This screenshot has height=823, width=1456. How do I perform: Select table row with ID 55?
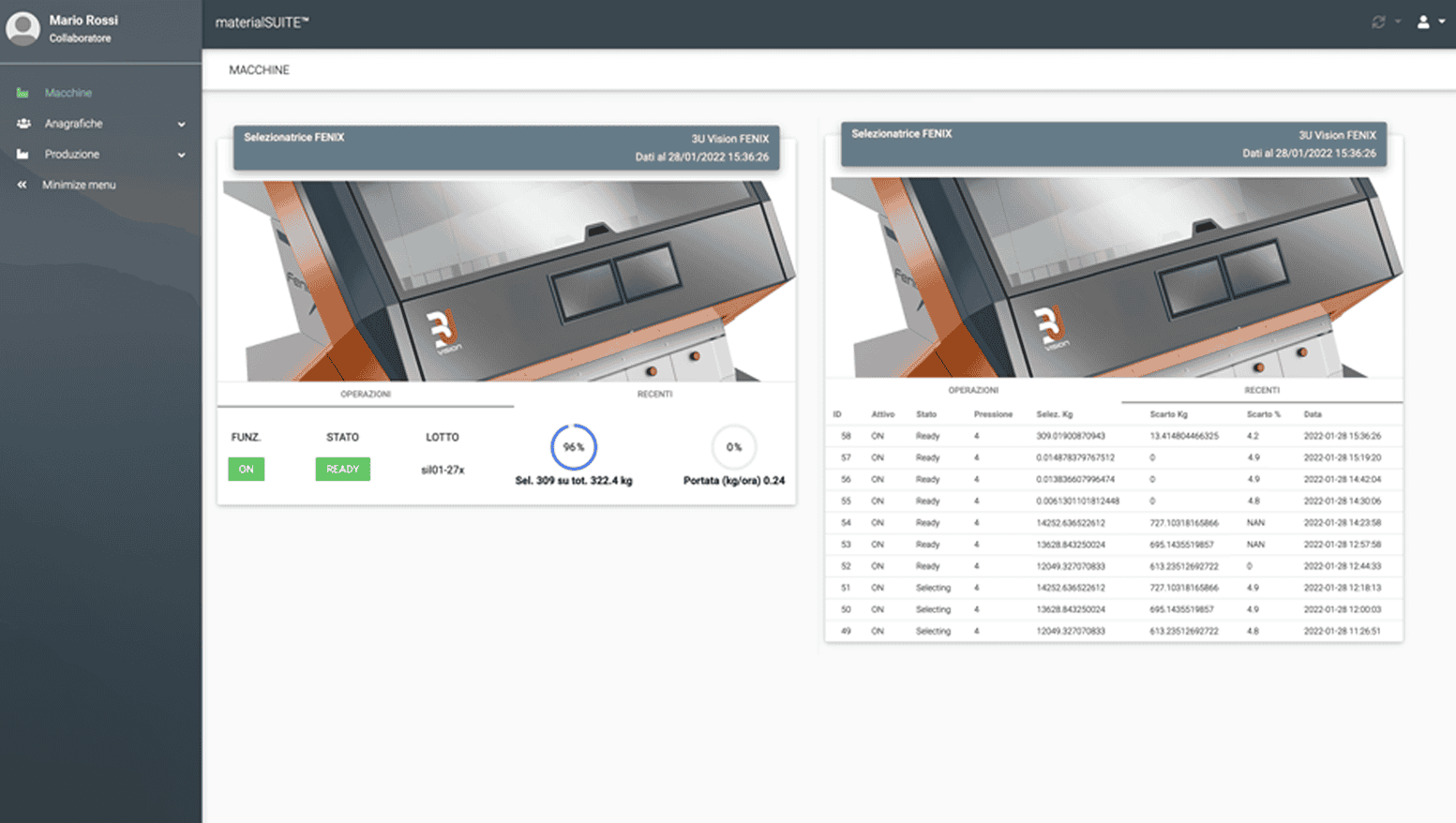coord(1114,501)
